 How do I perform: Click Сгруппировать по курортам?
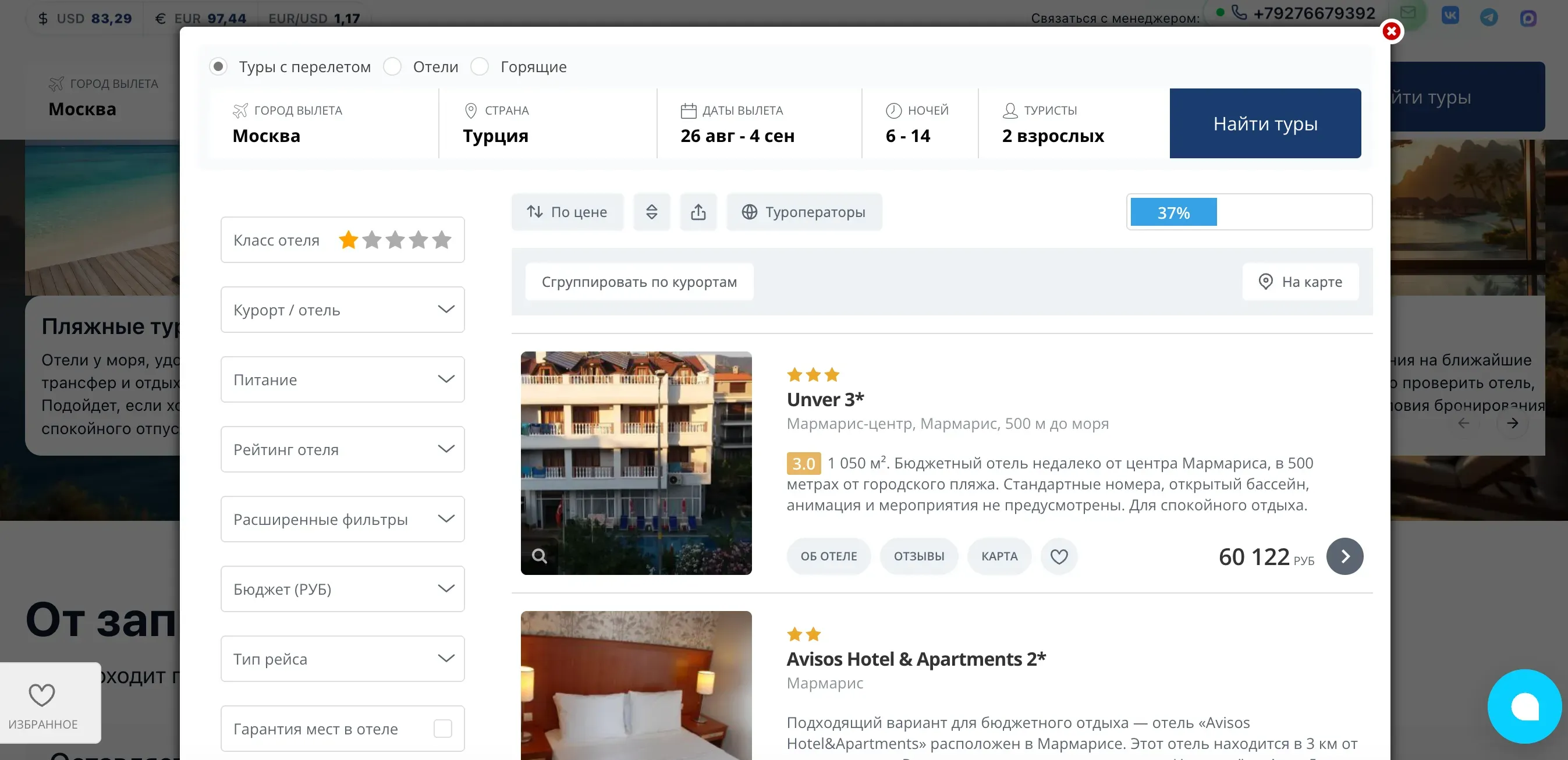point(639,282)
